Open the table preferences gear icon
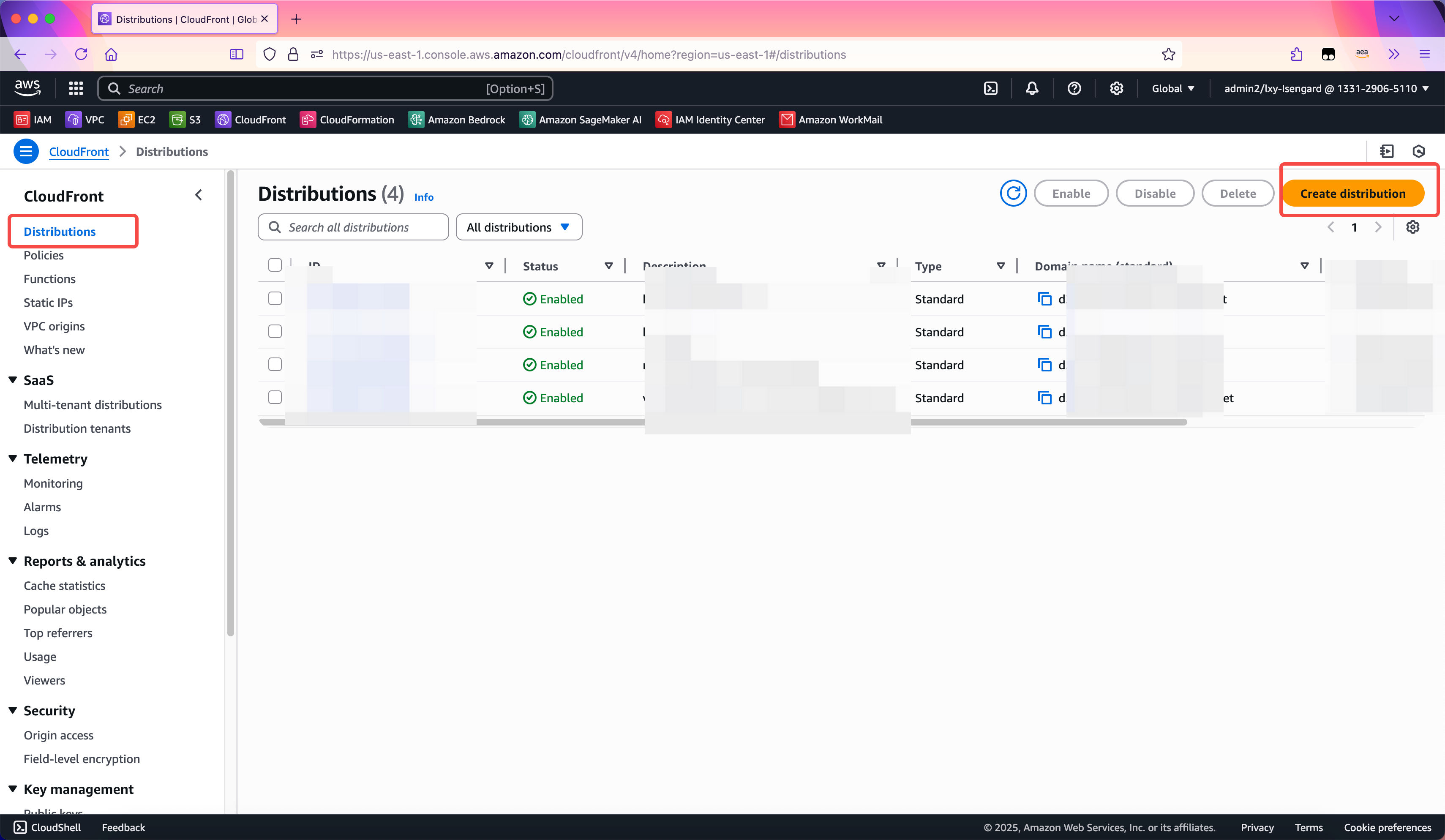This screenshot has height=840, width=1445. click(1413, 227)
